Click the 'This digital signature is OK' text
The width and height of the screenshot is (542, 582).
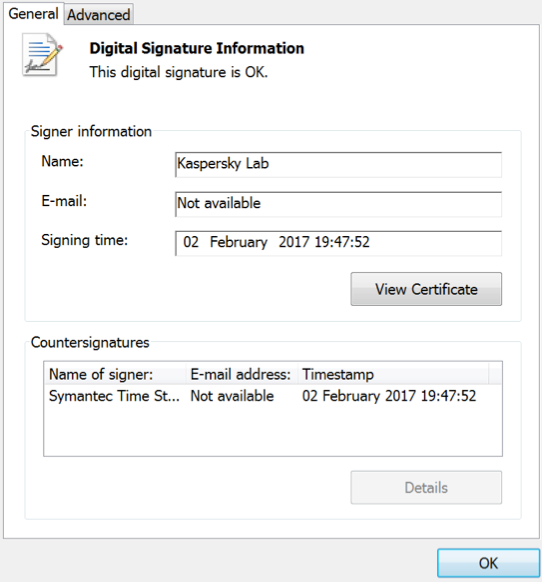[x=179, y=72]
